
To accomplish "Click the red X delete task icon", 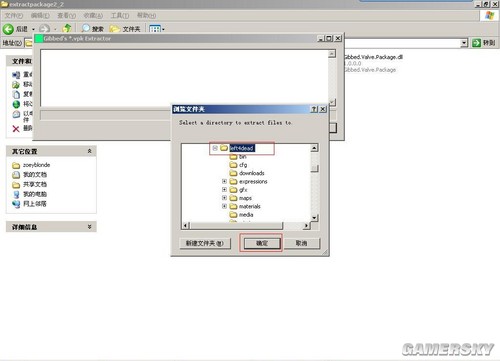I will point(16,129).
